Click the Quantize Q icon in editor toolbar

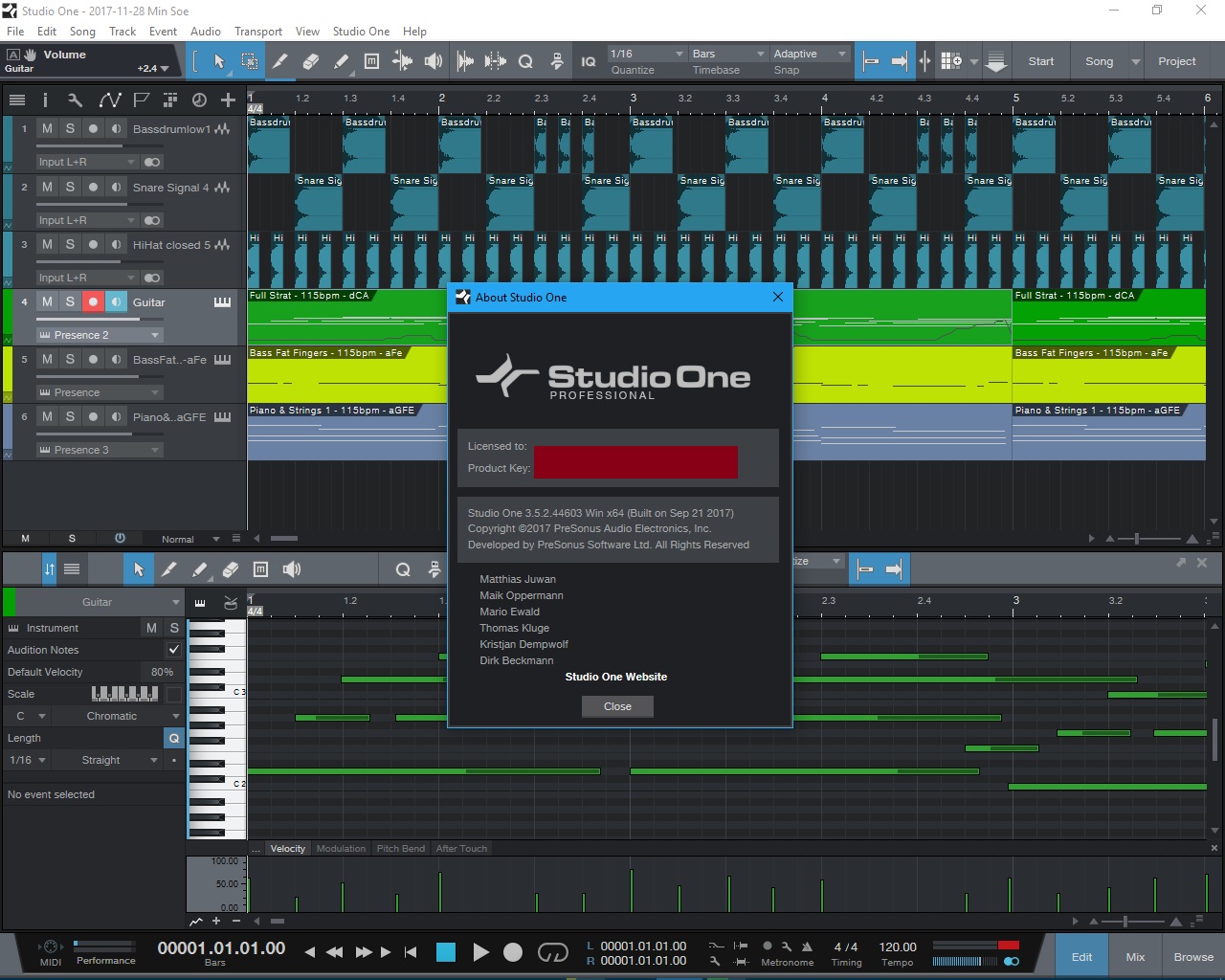pyautogui.click(x=403, y=569)
